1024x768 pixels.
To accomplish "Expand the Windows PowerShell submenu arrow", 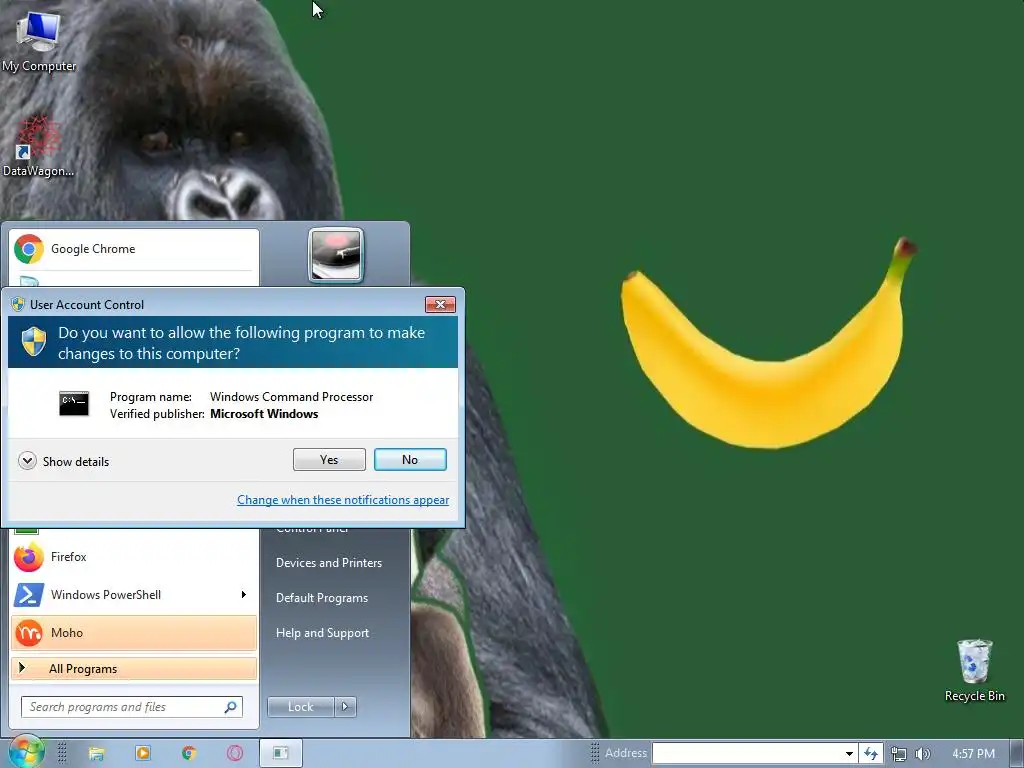I will coord(244,594).
